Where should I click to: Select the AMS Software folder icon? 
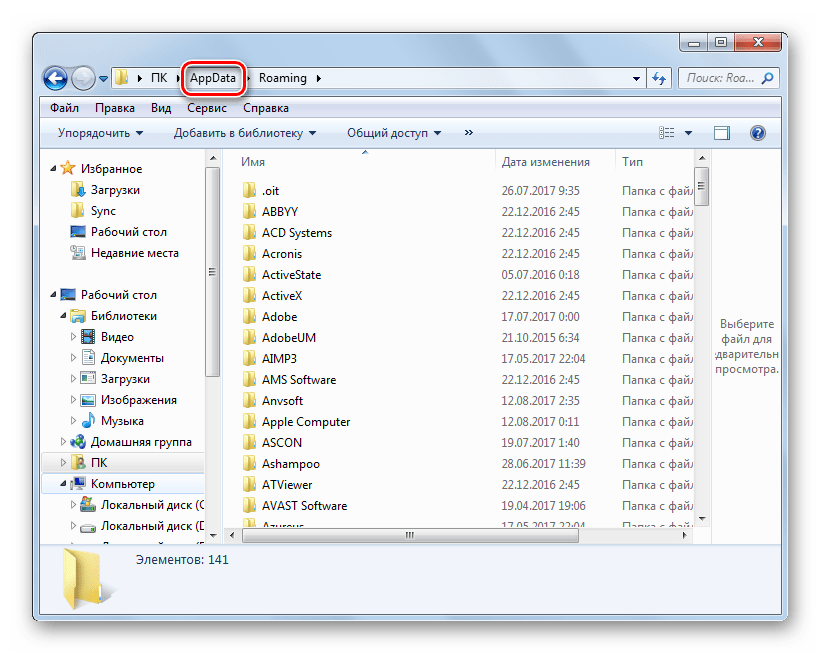[x=249, y=379]
